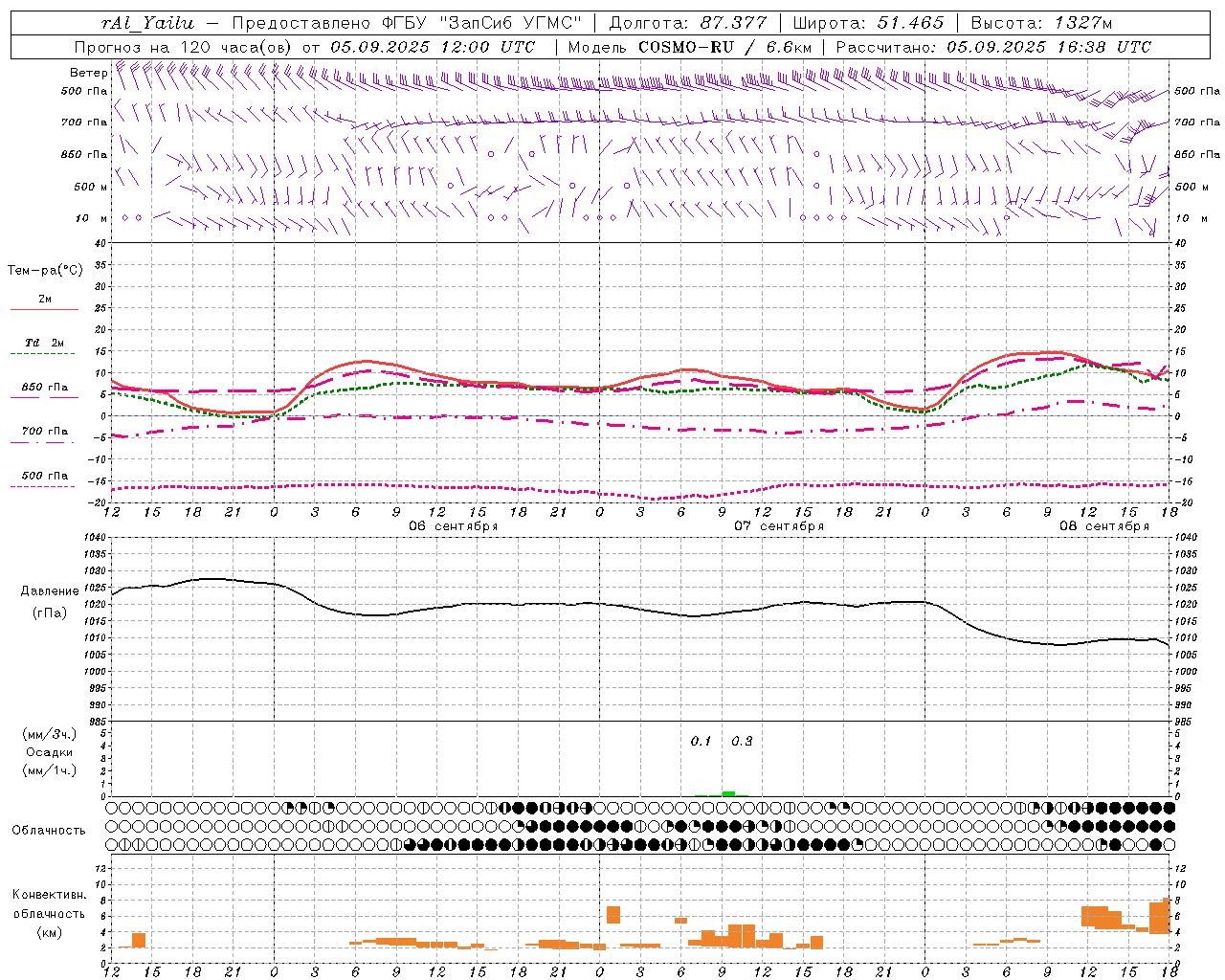This screenshot has height=980, width=1225.
Task: Select the 'Td 2м' dew point legend entry
Action: click(45, 343)
